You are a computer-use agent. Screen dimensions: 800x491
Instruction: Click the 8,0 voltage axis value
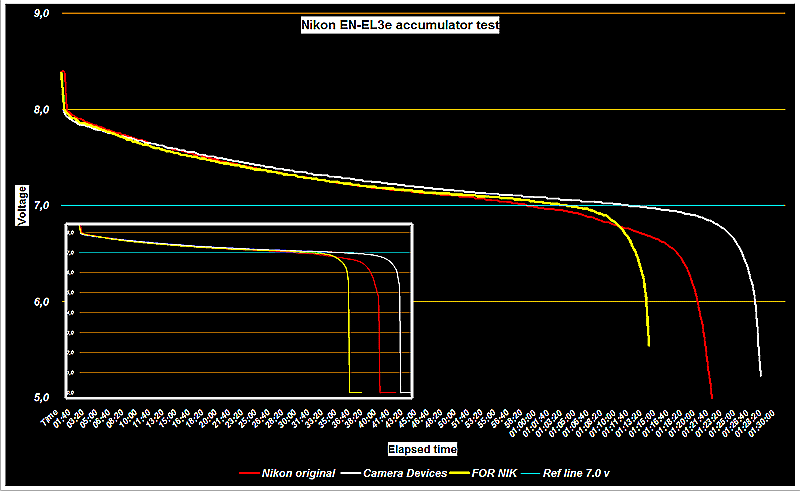coord(42,110)
